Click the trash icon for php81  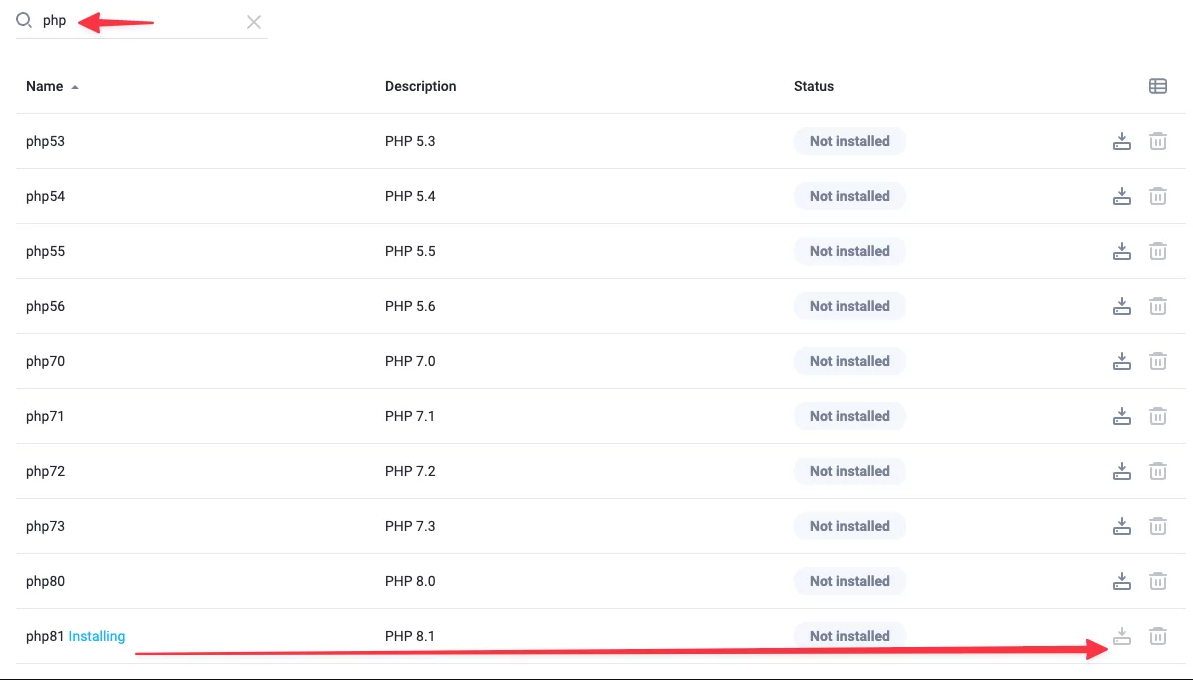(1158, 636)
